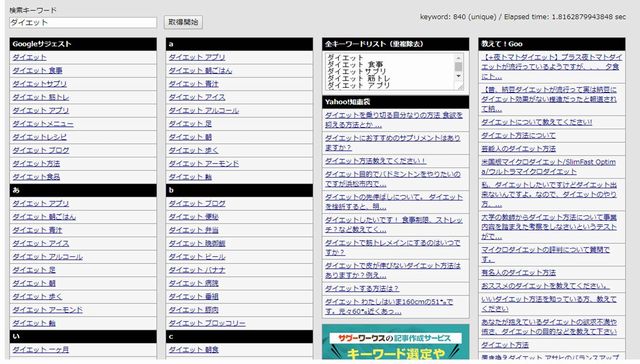Open the ダイエット 番組 link
Image resolution: width=640 pixels, height=364 pixels.
click(x=193, y=297)
